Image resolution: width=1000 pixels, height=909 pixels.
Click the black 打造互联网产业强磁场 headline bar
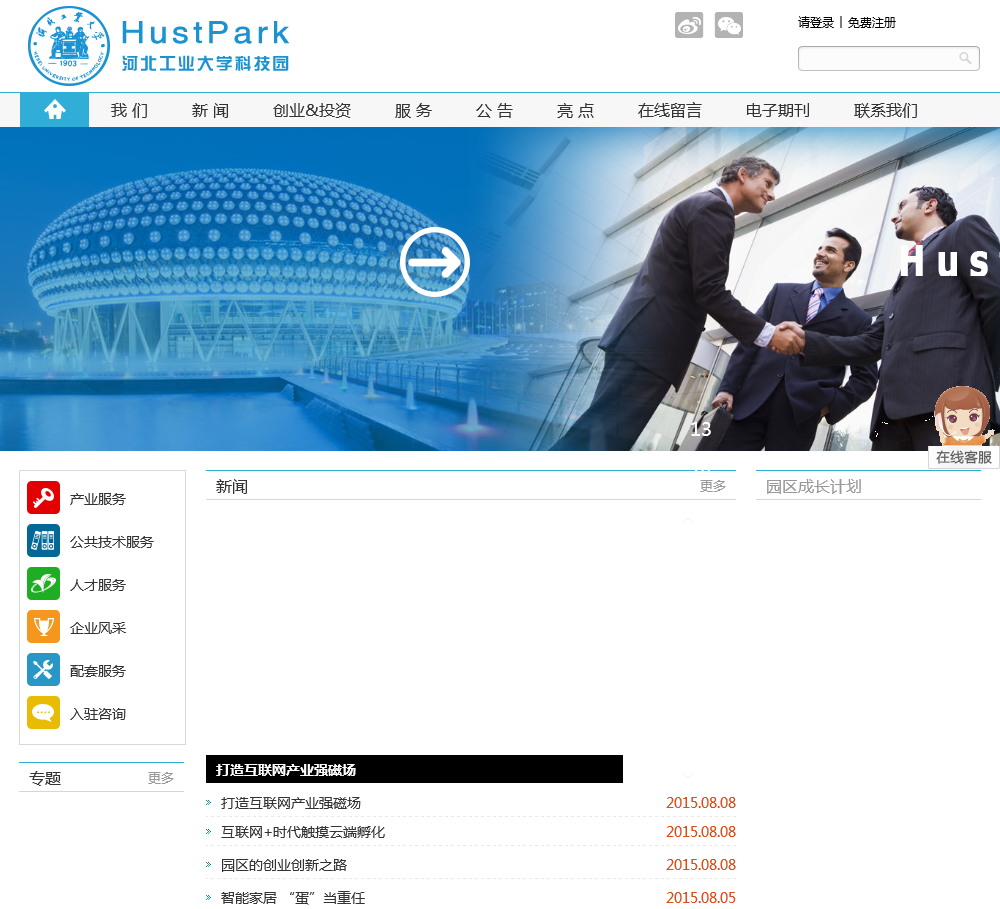414,769
